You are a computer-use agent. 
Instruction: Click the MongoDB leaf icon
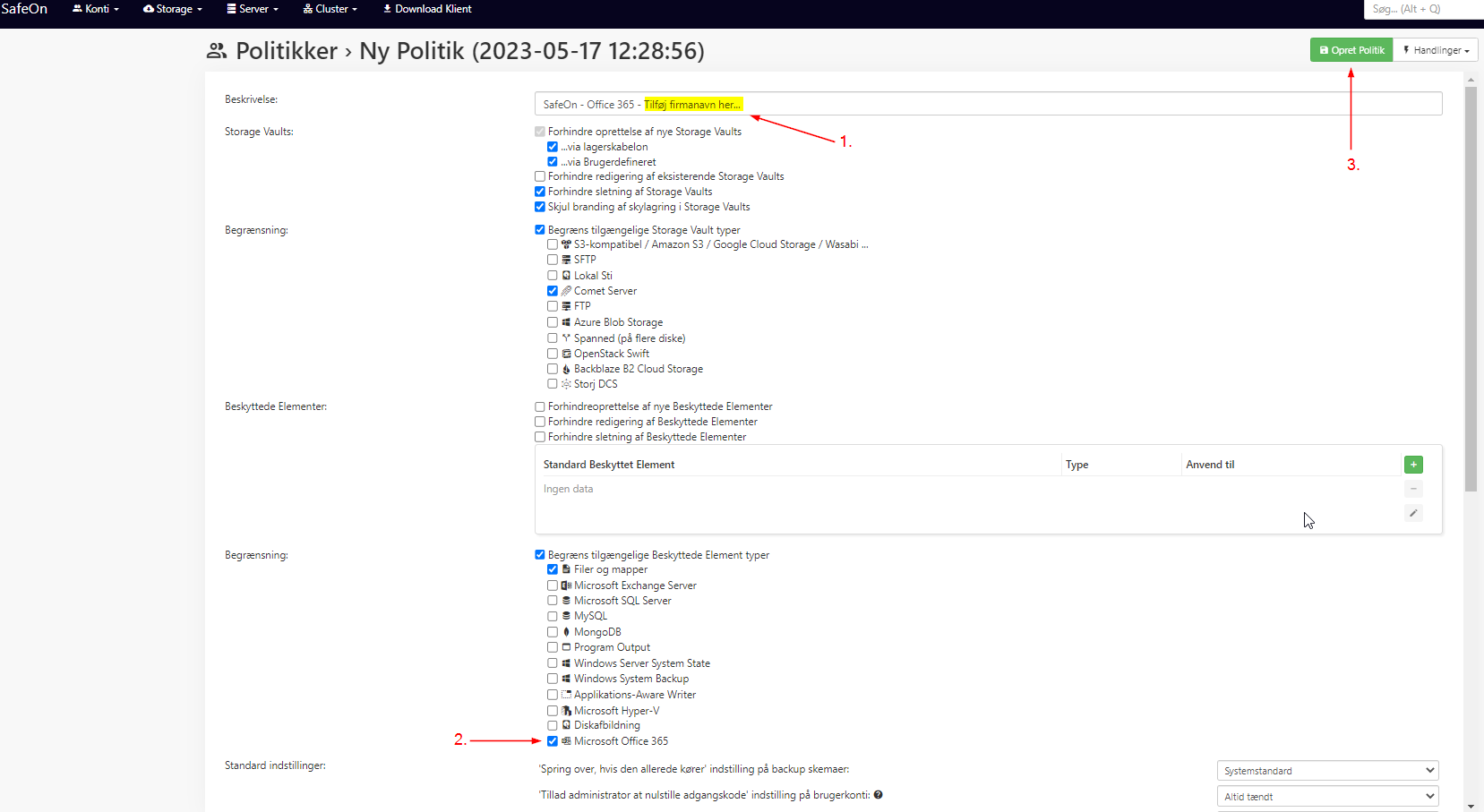[566, 632]
